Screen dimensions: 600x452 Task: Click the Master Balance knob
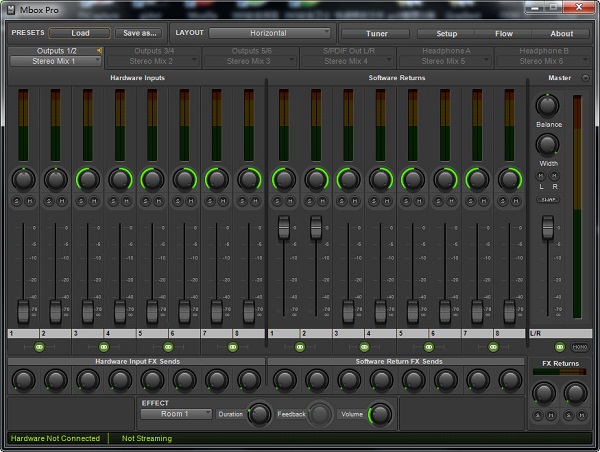pyautogui.click(x=547, y=106)
